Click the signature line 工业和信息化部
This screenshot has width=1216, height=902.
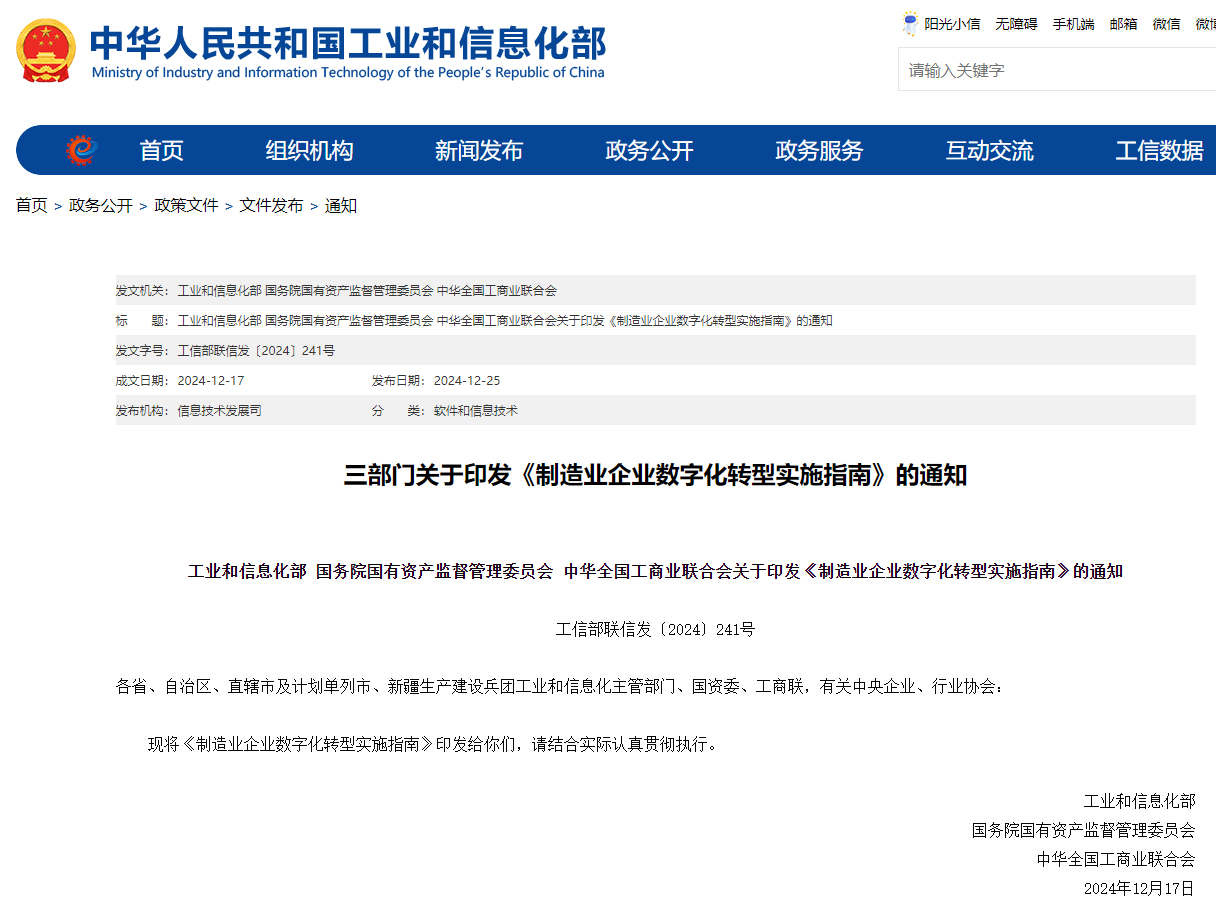[1140, 801]
